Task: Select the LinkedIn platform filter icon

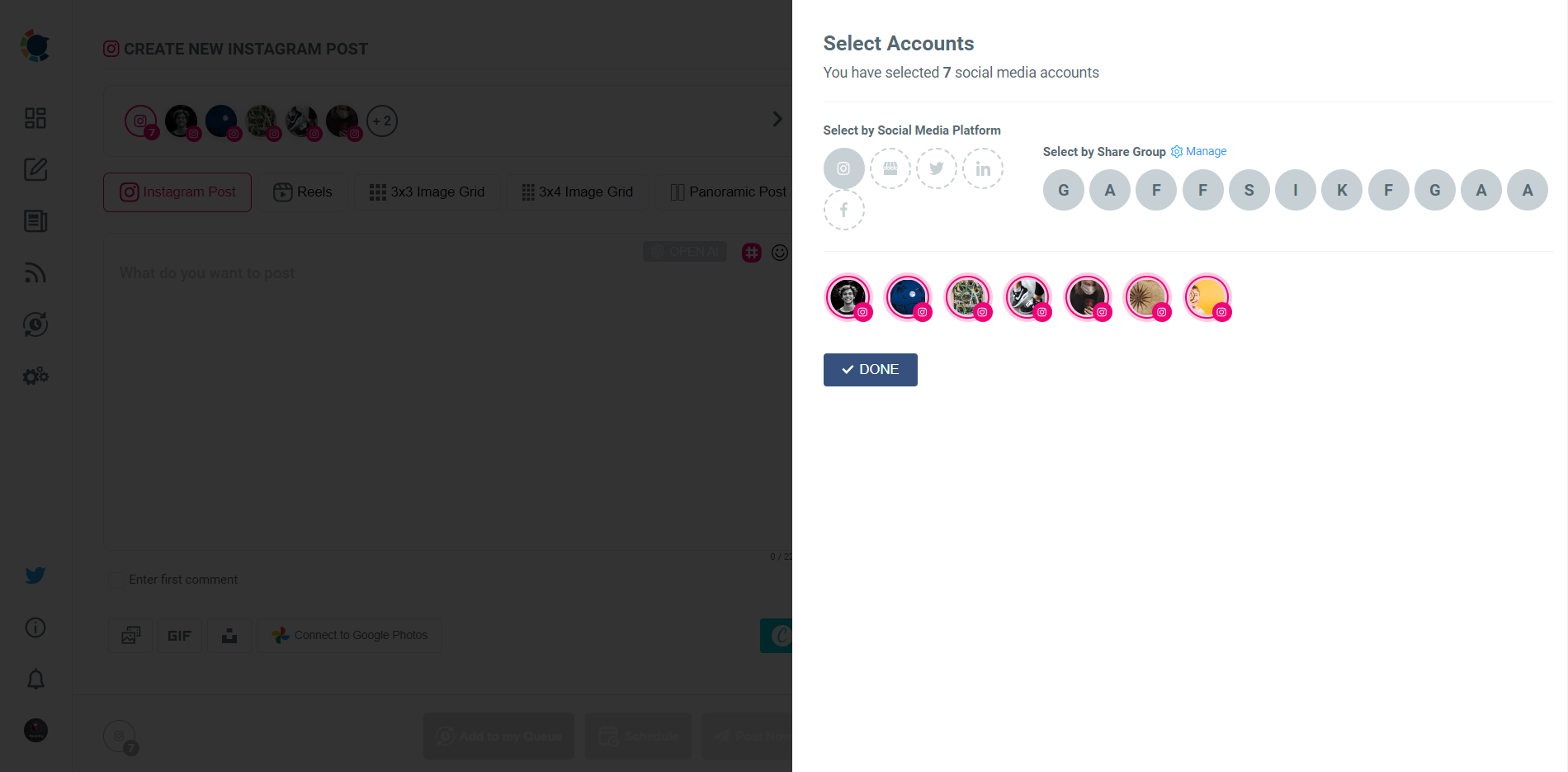Action: coord(982,168)
